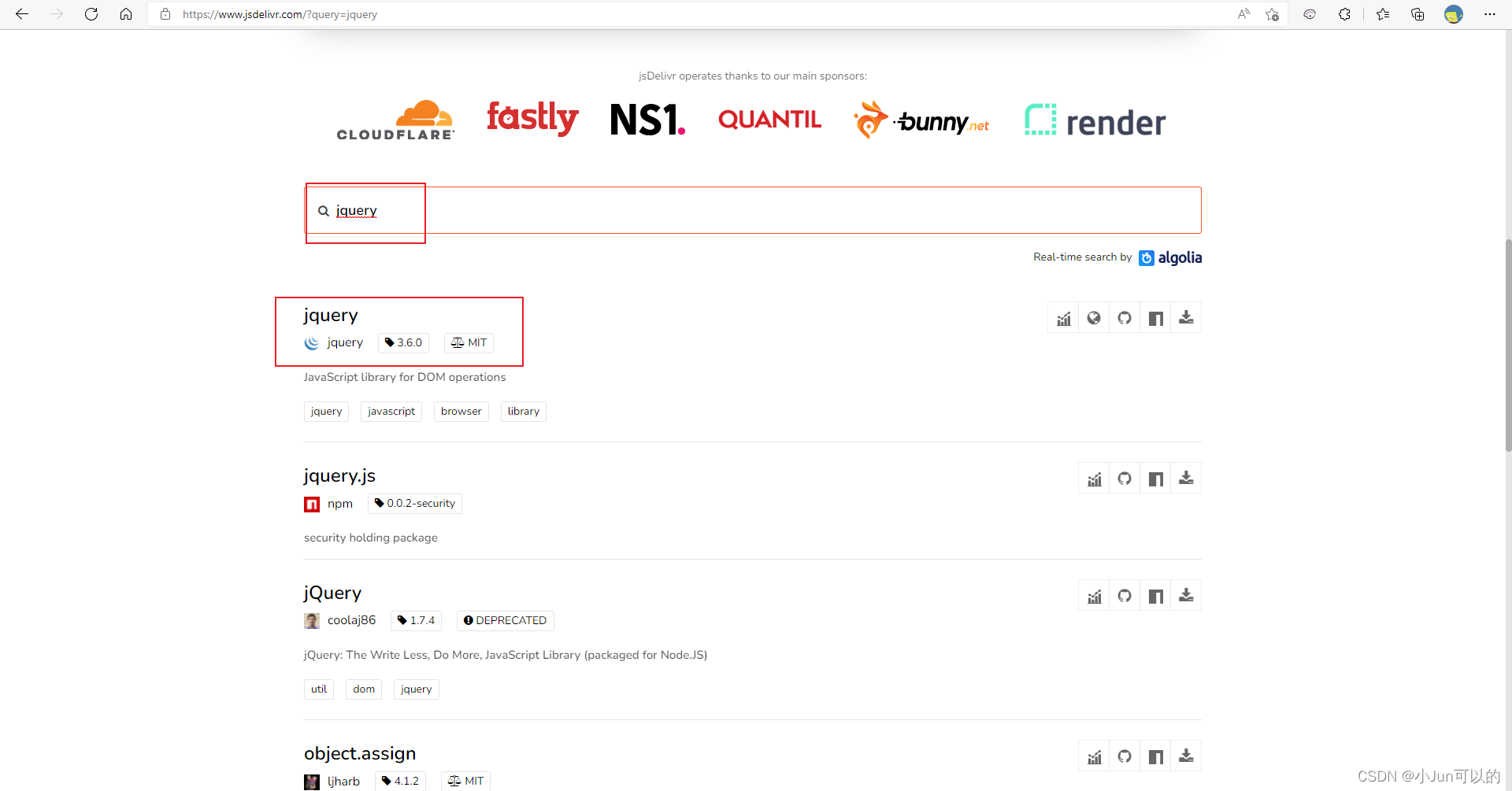Open the Quantil sponsor logo
The width and height of the screenshot is (1512, 791).
coord(769,120)
